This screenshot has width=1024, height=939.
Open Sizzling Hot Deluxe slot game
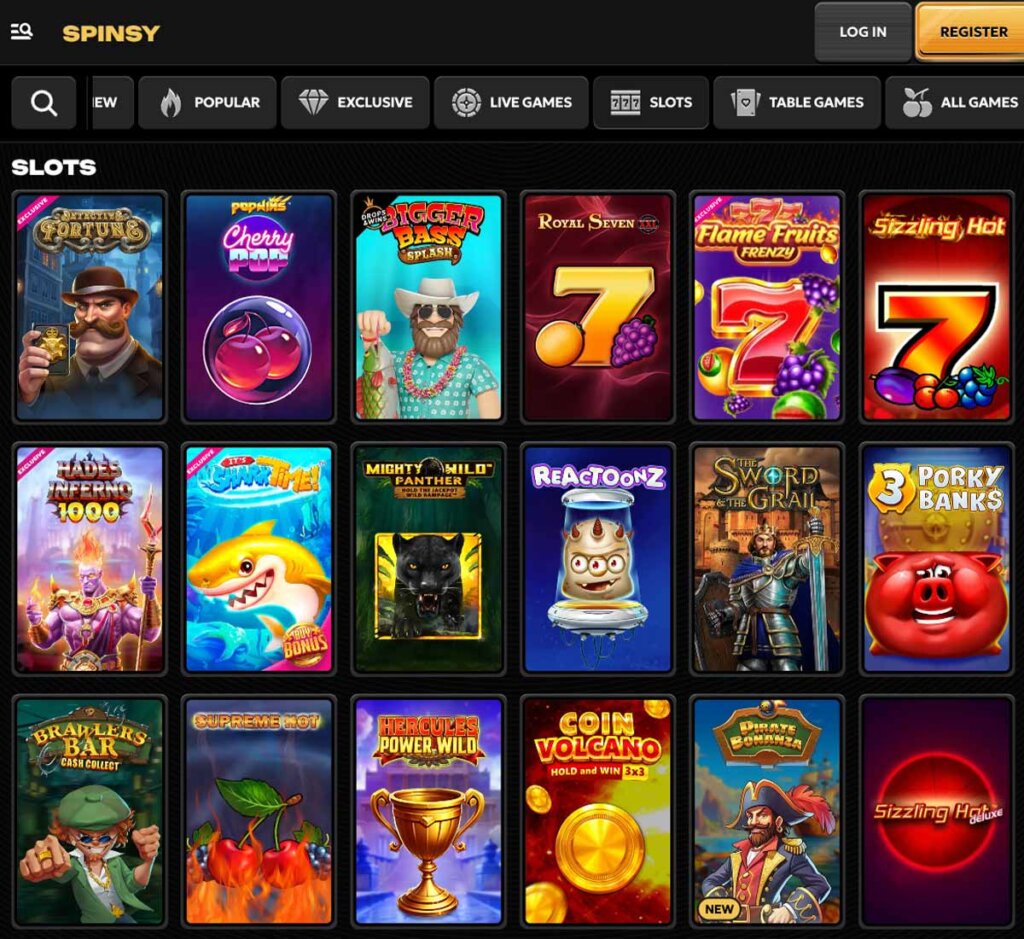[936, 811]
